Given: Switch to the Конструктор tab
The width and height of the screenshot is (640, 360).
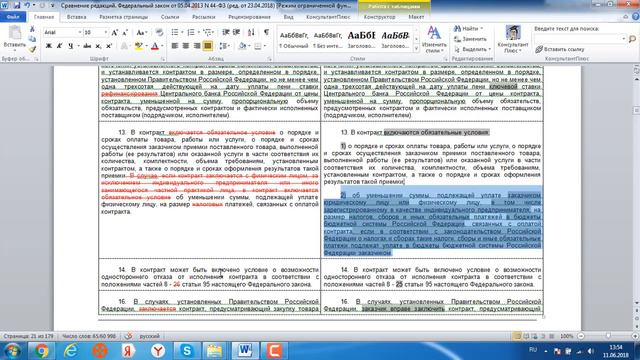Looking at the screenshot, I should tap(379, 17).
